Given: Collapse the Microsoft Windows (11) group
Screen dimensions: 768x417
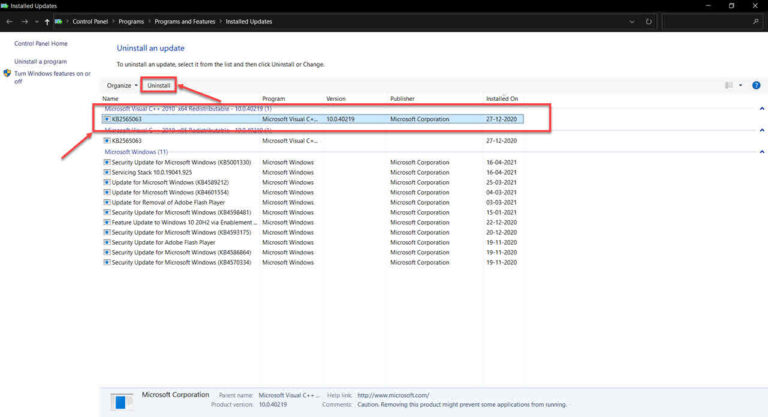Looking at the screenshot, I should (762, 152).
